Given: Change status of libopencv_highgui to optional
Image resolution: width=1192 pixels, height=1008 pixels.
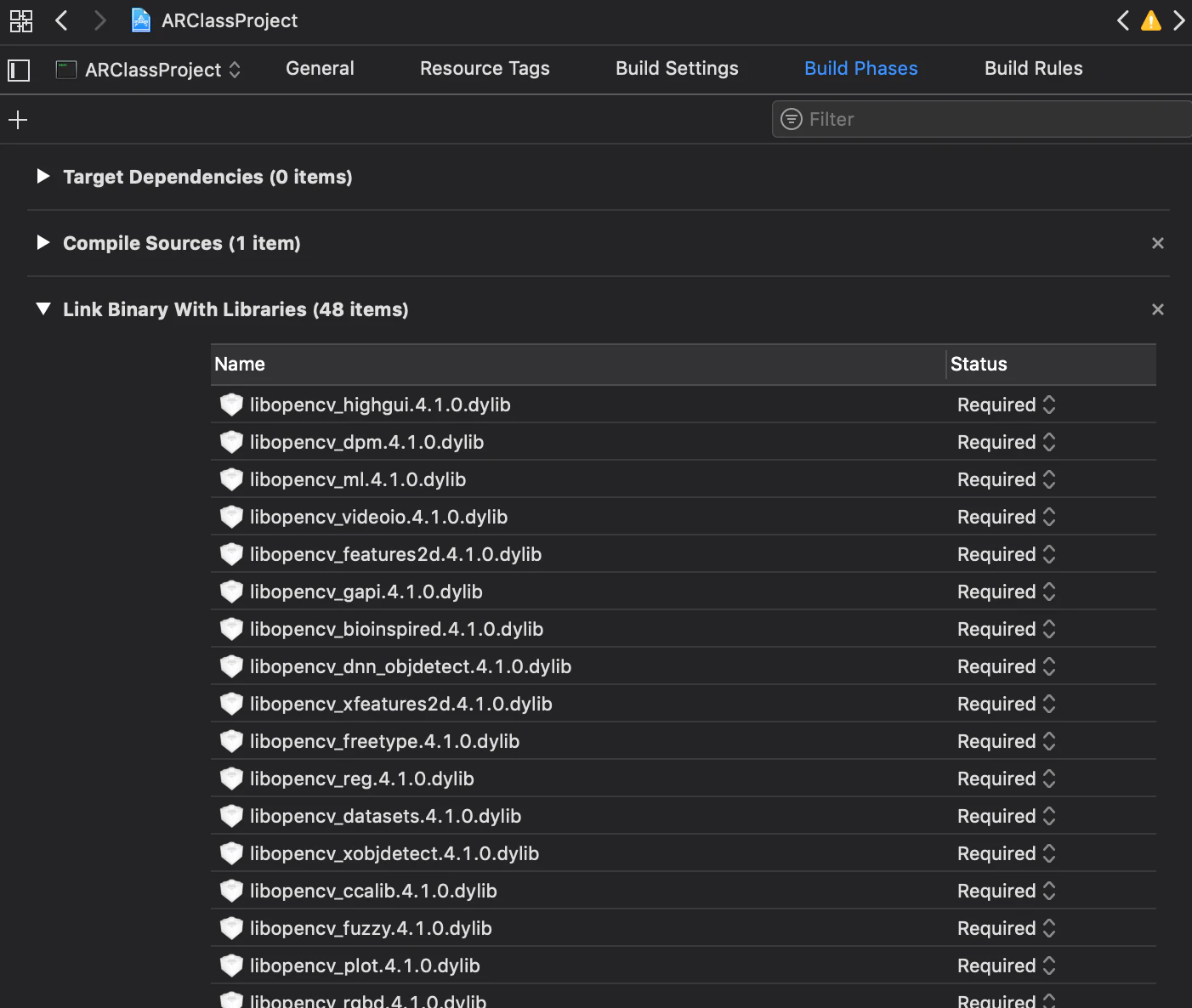Looking at the screenshot, I should (x=1007, y=405).
